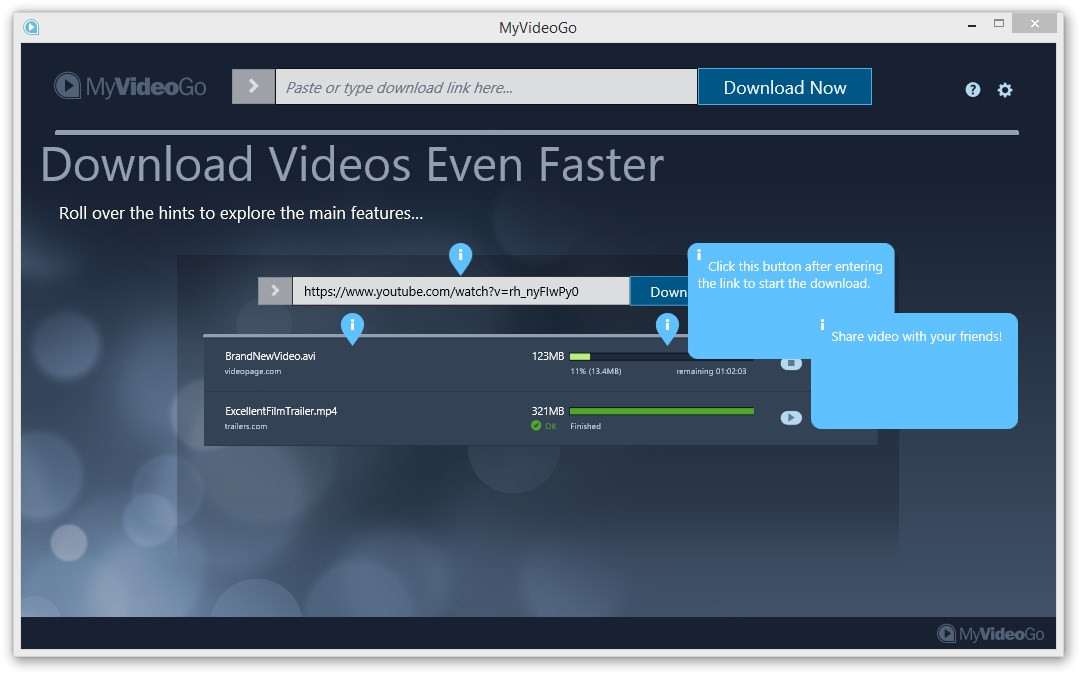Click hint pin above the 123MB progress bar

pyautogui.click(x=667, y=329)
